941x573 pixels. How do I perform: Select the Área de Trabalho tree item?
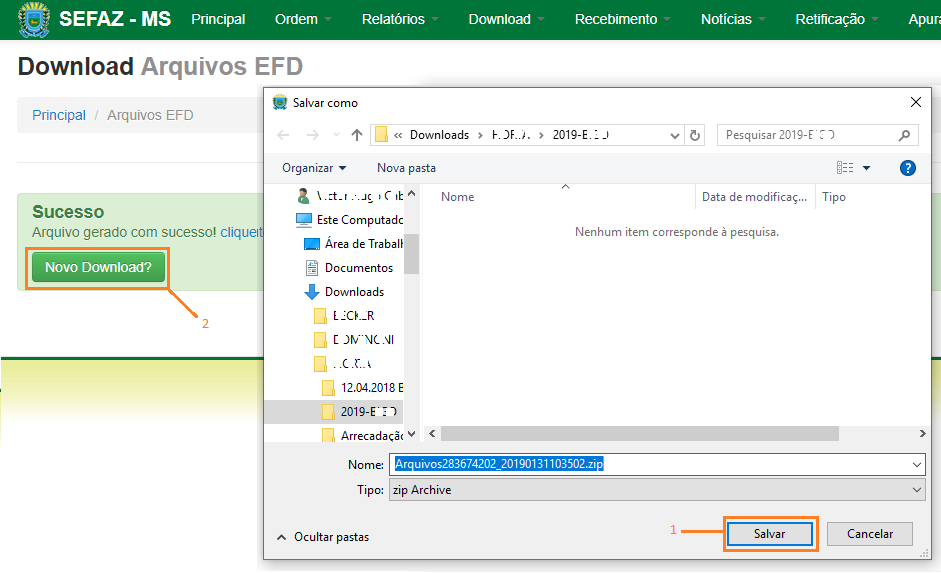click(x=363, y=244)
